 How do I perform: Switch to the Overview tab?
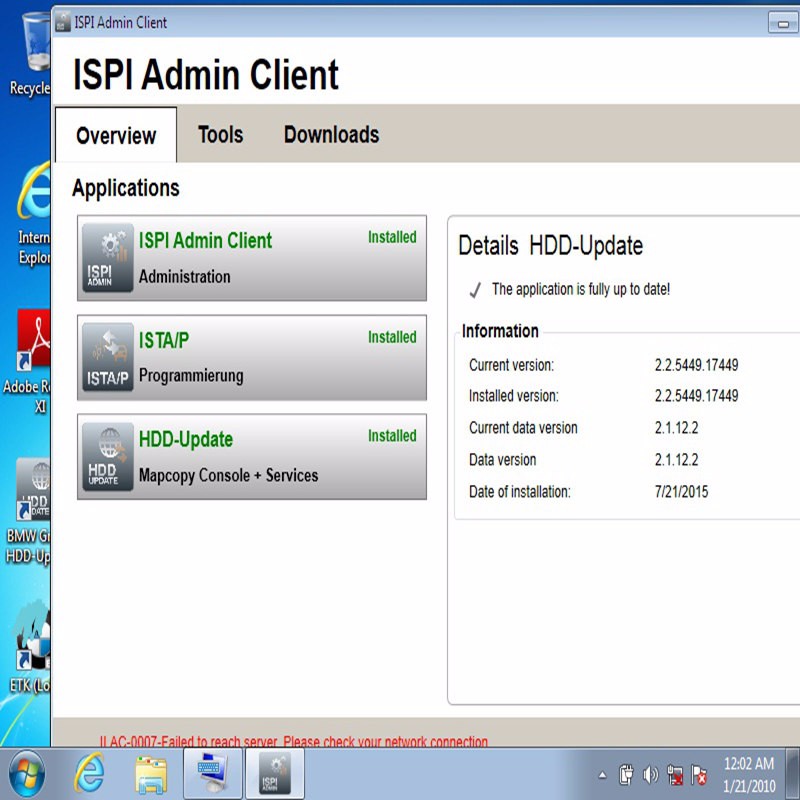pyautogui.click(x=115, y=136)
